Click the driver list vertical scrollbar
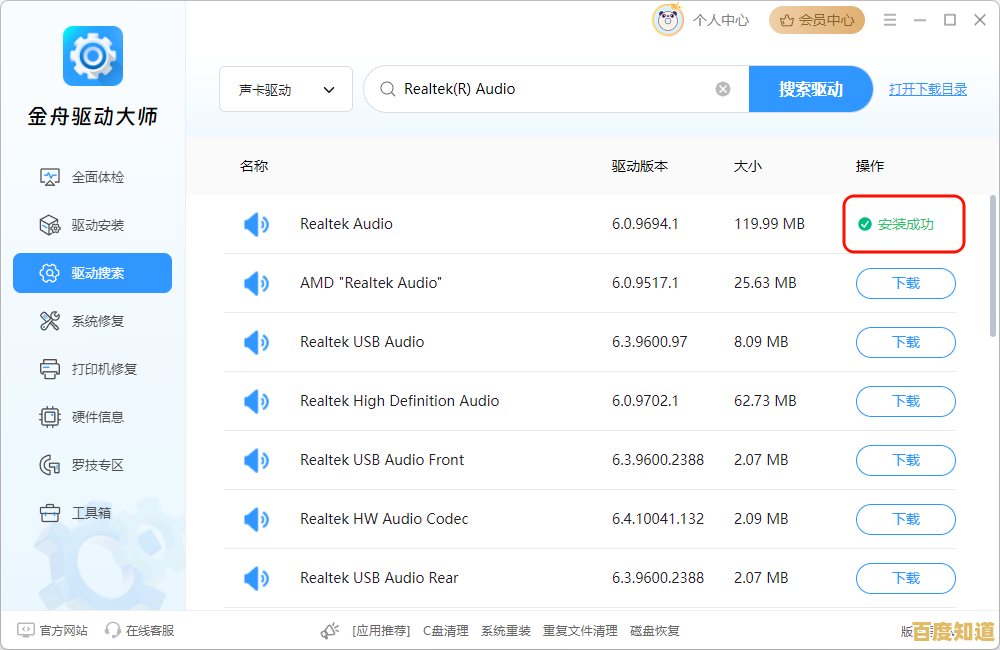This screenshot has height=650, width=1000. [x=992, y=265]
